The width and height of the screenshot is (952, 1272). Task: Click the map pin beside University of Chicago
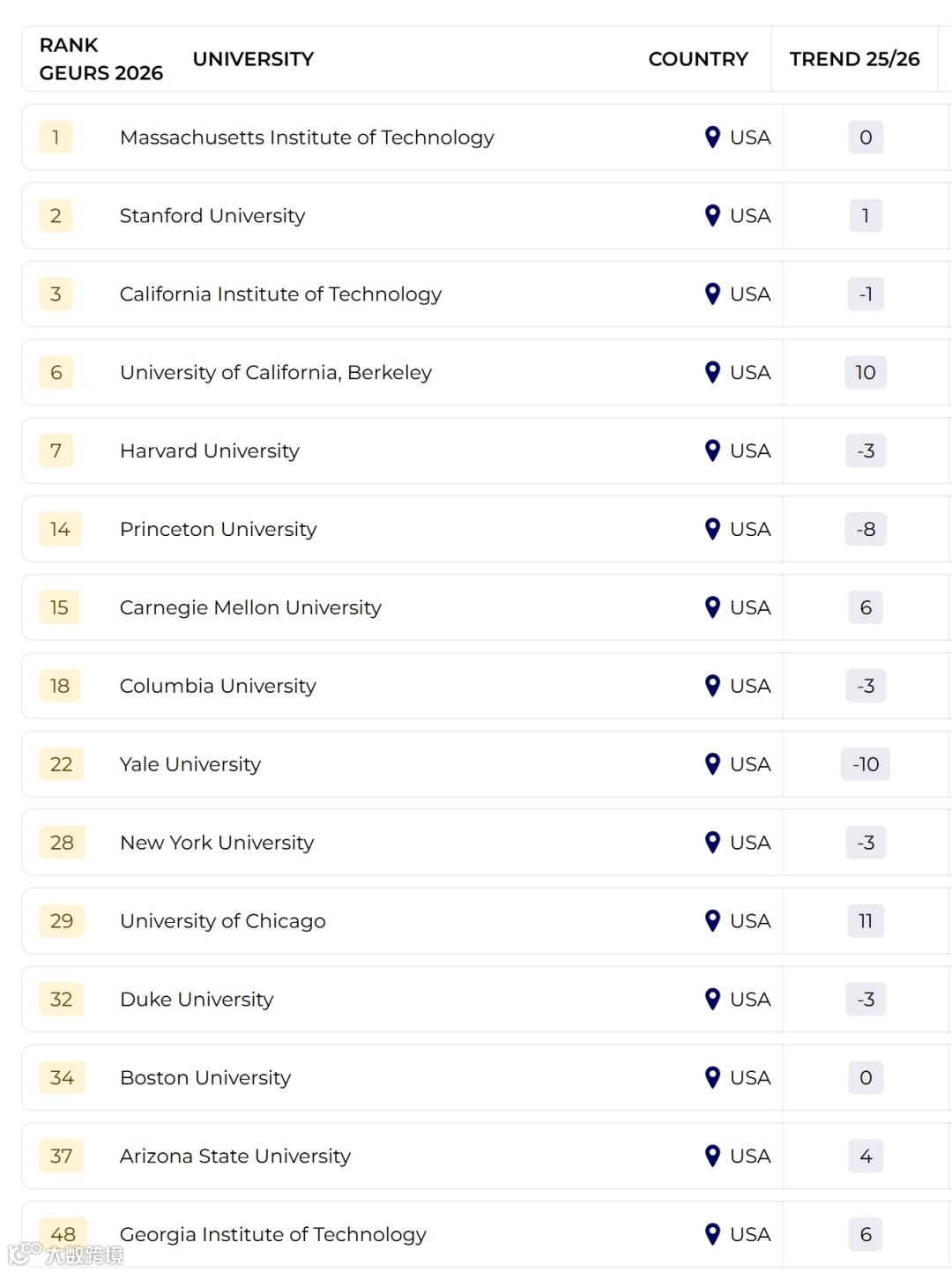point(713,921)
